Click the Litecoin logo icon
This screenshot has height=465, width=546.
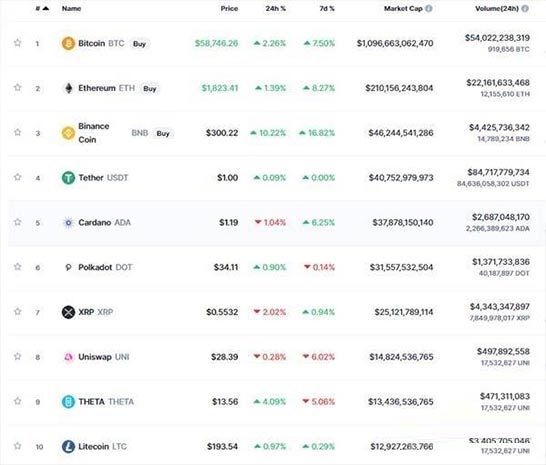click(68, 446)
